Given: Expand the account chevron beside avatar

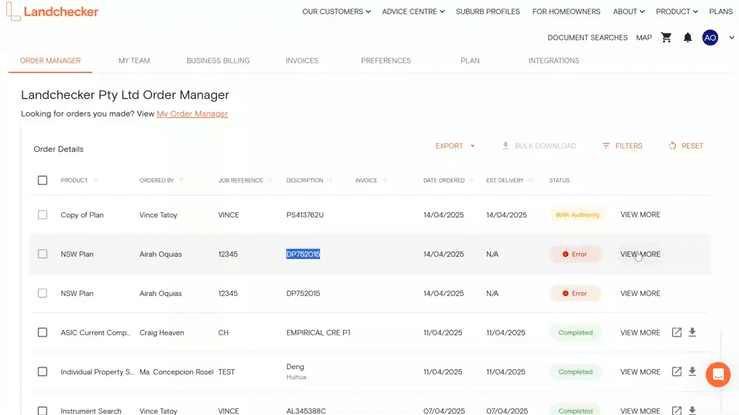Looking at the screenshot, I should 731,37.
